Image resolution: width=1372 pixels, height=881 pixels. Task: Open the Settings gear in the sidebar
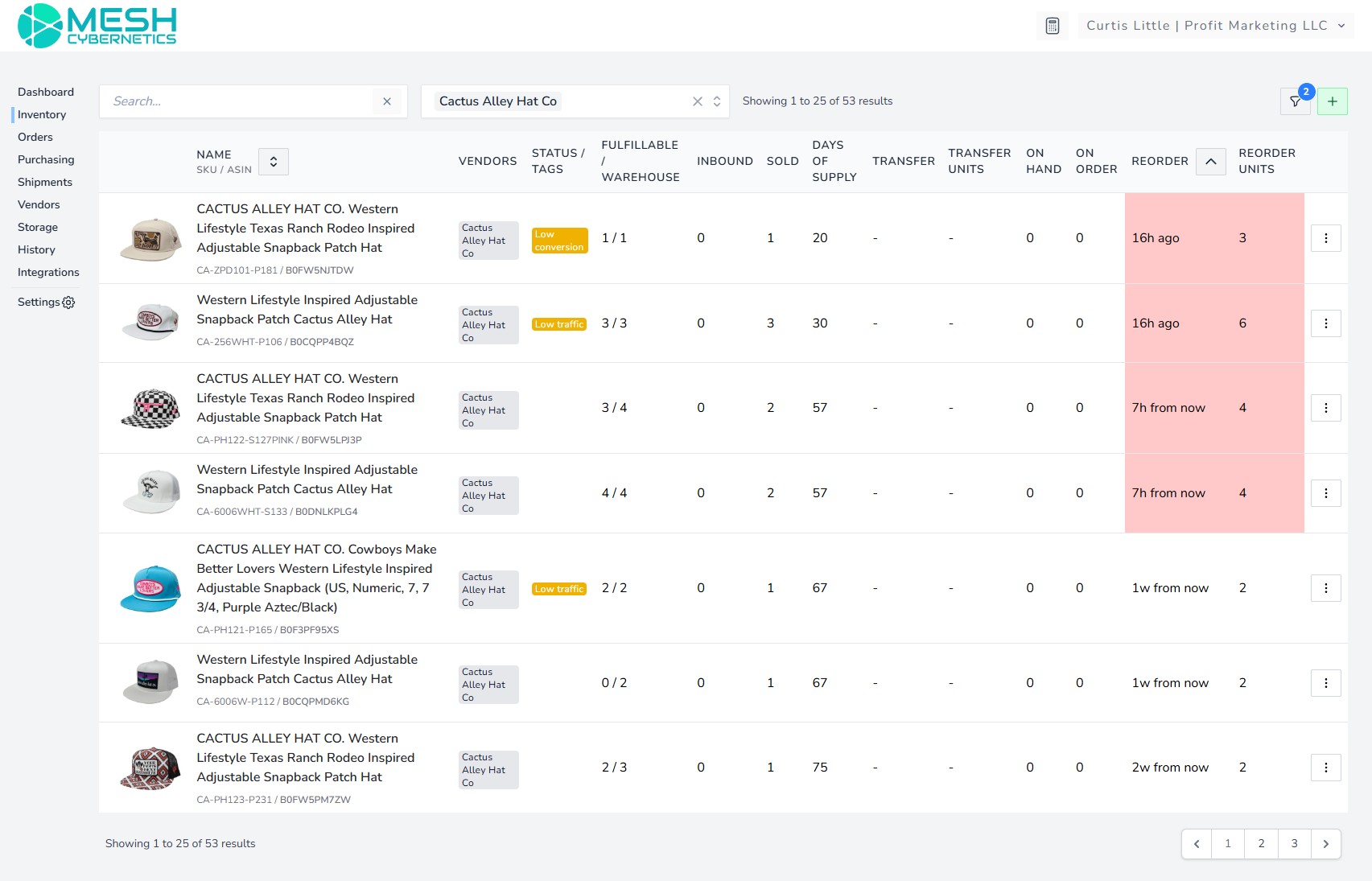point(68,303)
